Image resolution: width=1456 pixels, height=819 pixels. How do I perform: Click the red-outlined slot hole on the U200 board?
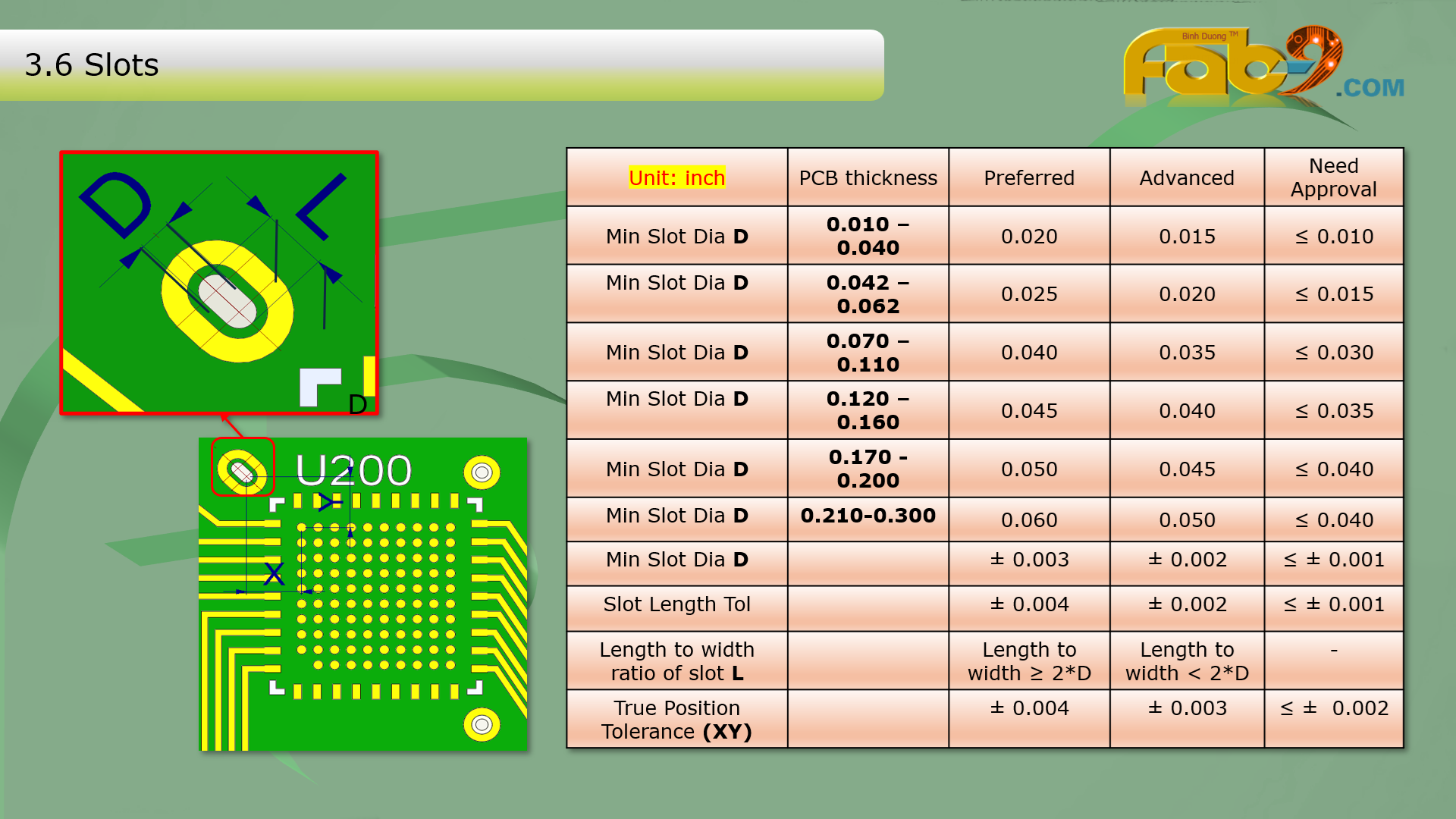click(243, 472)
